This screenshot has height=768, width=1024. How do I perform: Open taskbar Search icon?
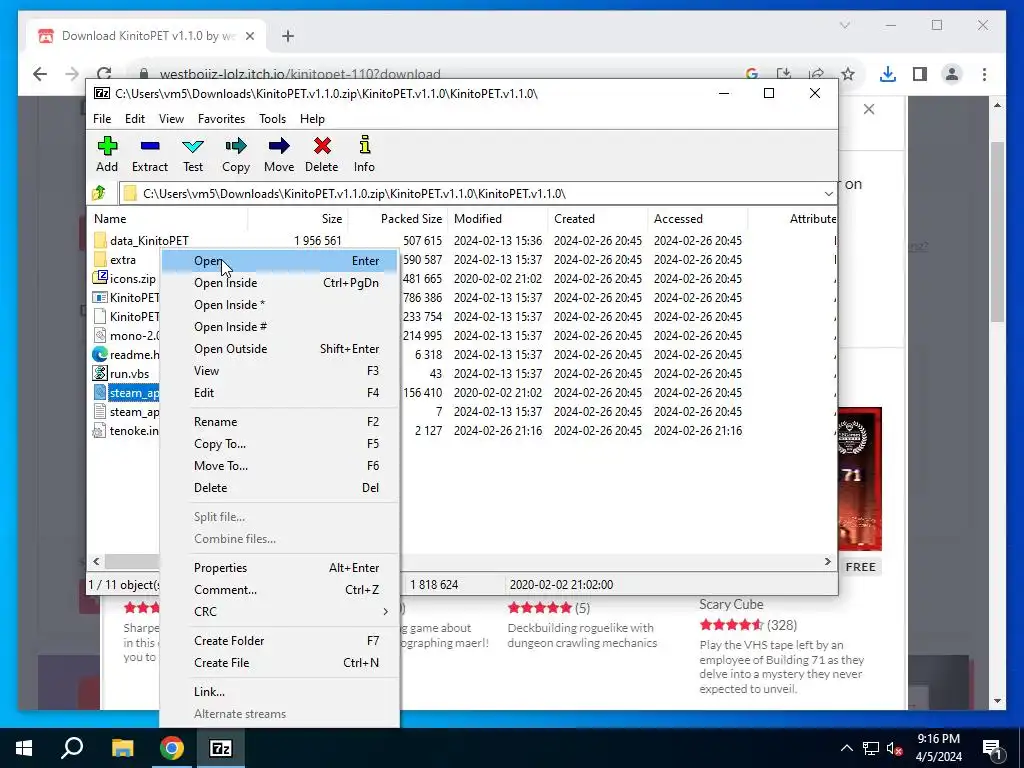coord(72,748)
